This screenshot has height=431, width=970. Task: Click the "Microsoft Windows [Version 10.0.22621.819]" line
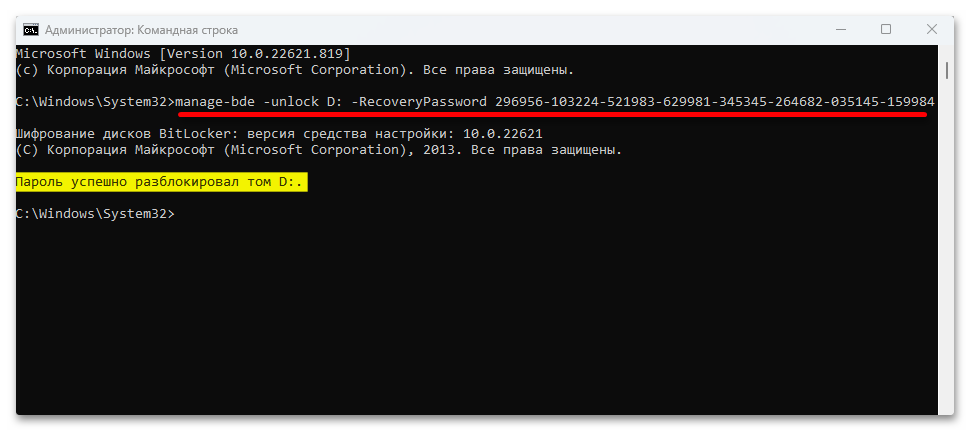pyautogui.click(x=182, y=52)
